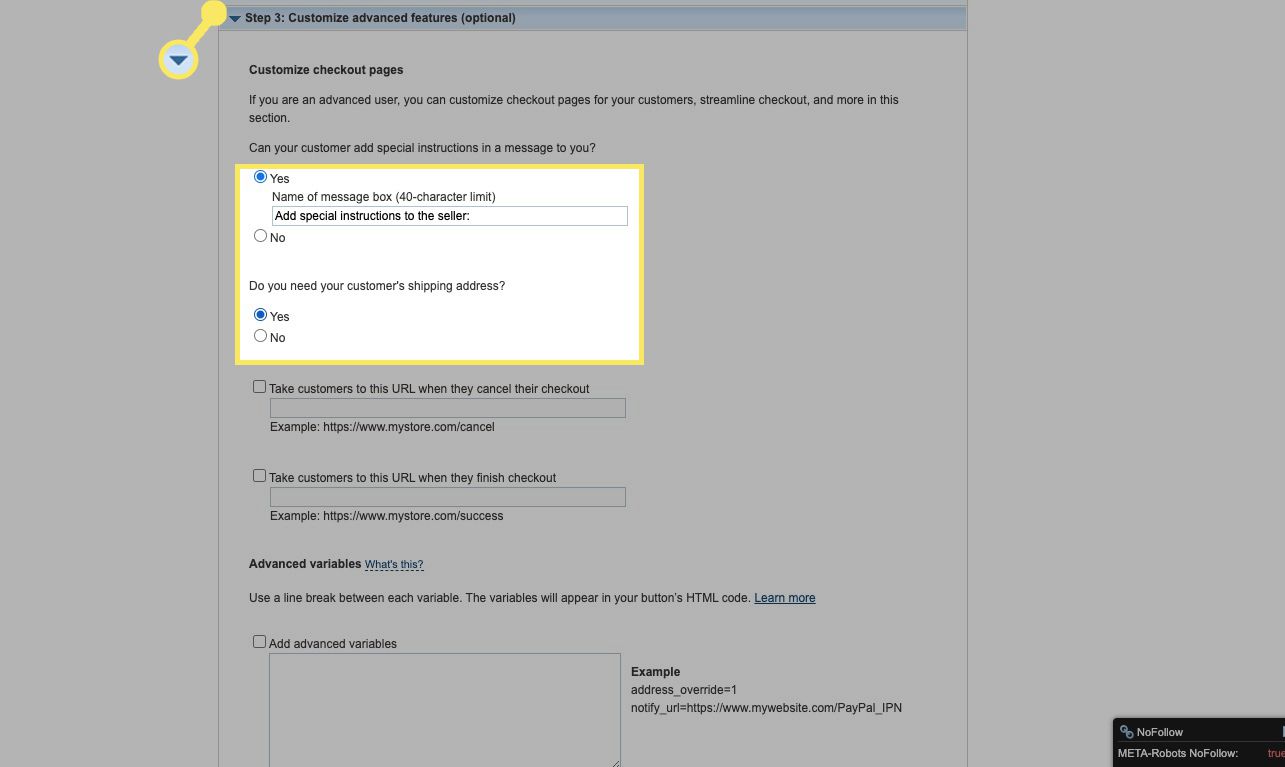Click the address_override=1 example text

(684, 690)
